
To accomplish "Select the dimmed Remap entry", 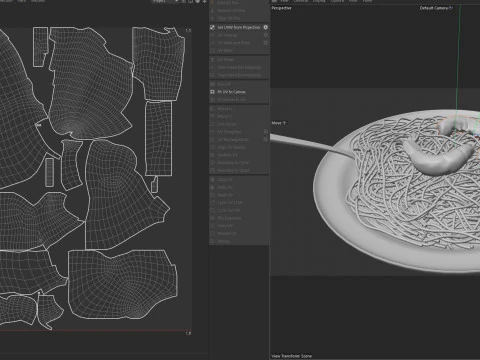I will tap(223, 241).
